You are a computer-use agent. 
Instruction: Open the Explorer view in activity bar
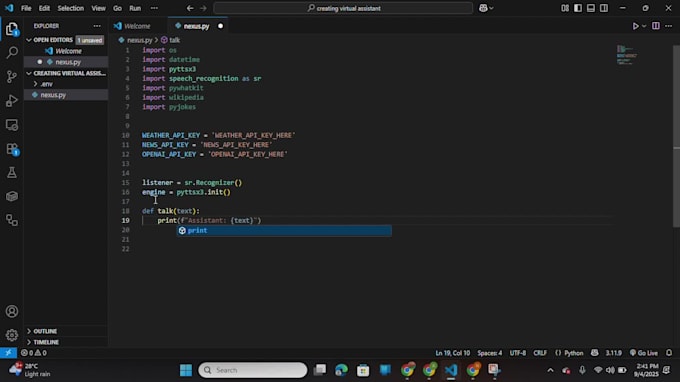[x=12, y=29]
